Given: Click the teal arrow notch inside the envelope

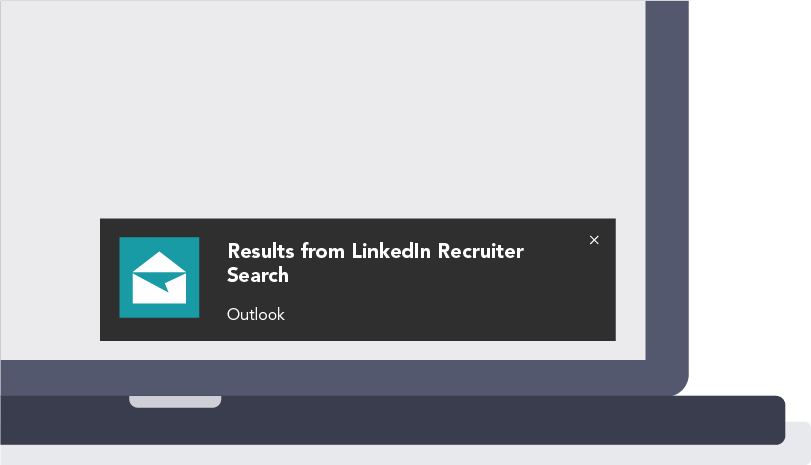Looking at the screenshot, I should (x=166, y=286).
